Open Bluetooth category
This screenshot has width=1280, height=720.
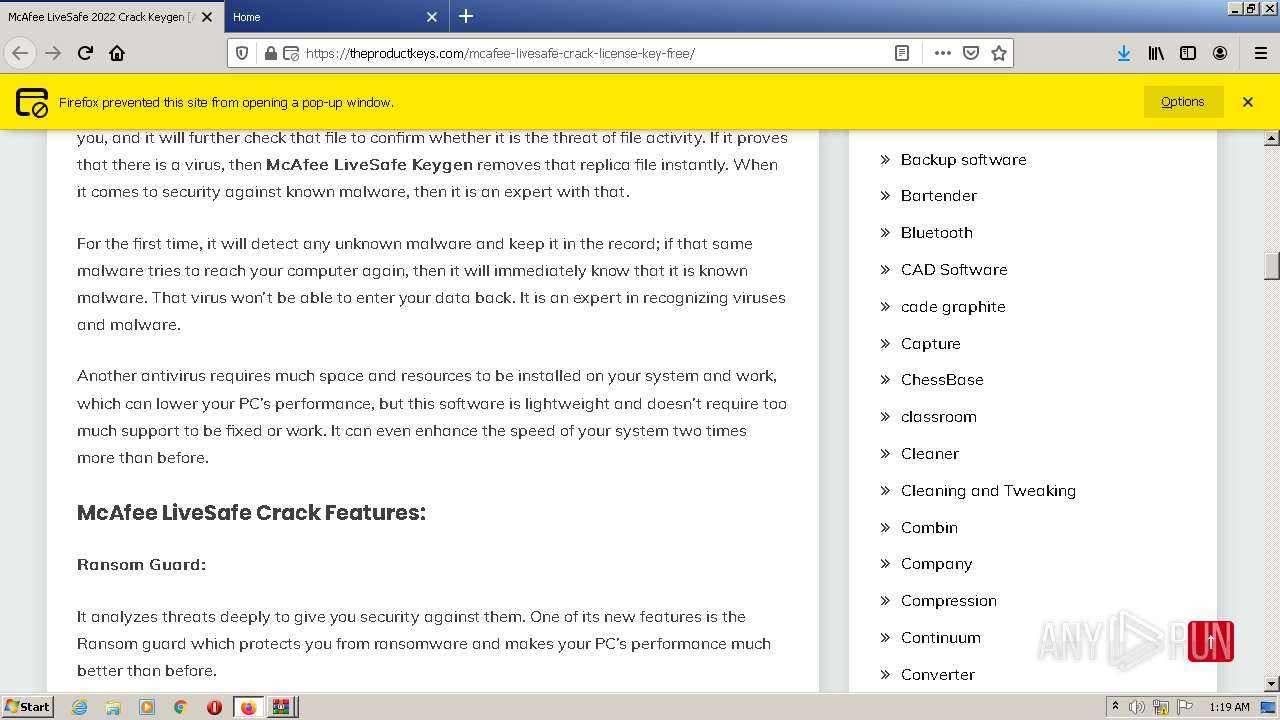pyautogui.click(x=936, y=232)
